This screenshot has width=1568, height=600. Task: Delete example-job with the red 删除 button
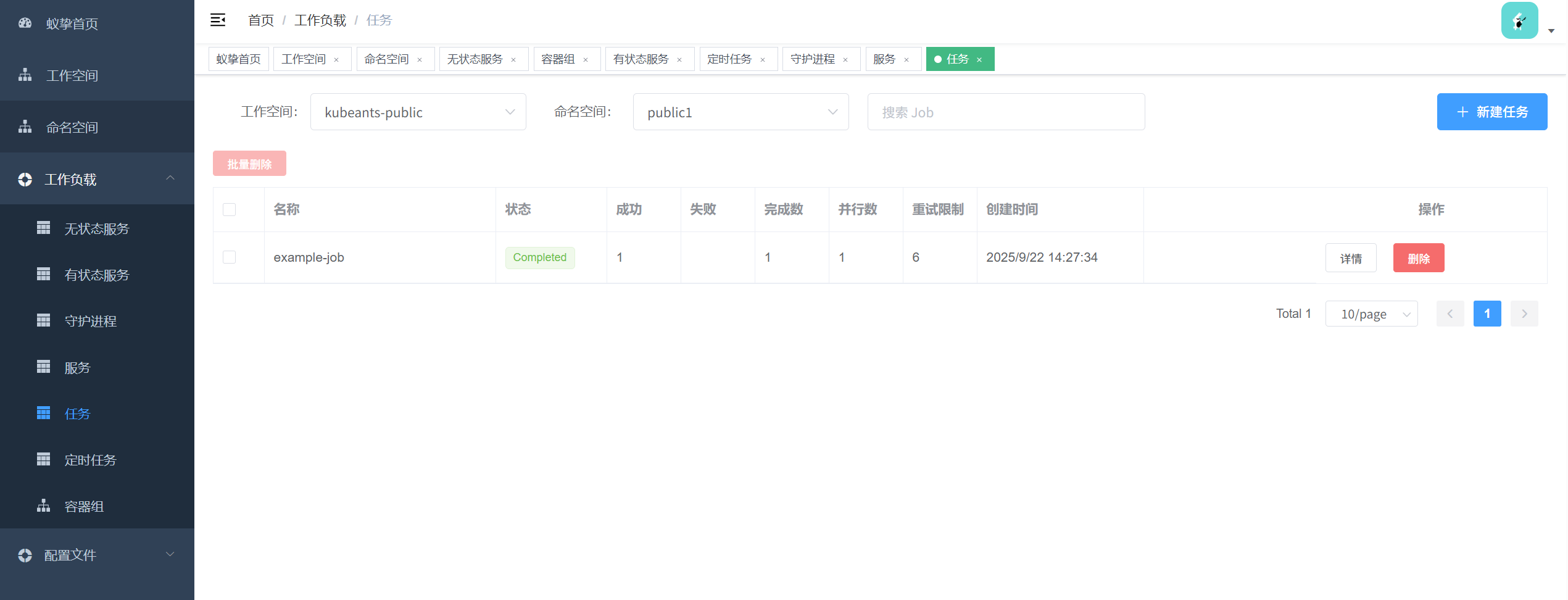pos(1418,259)
